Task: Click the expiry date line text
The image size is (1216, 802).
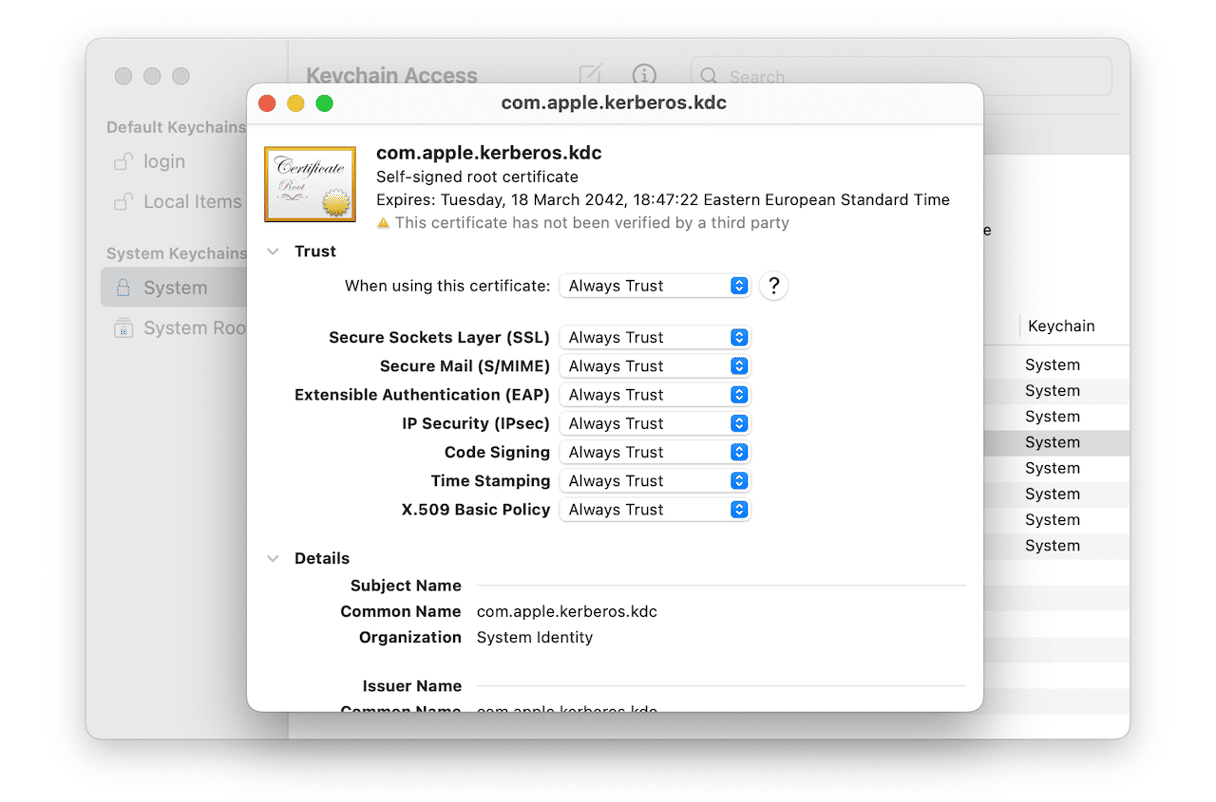Action: click(x=663, y=200)
